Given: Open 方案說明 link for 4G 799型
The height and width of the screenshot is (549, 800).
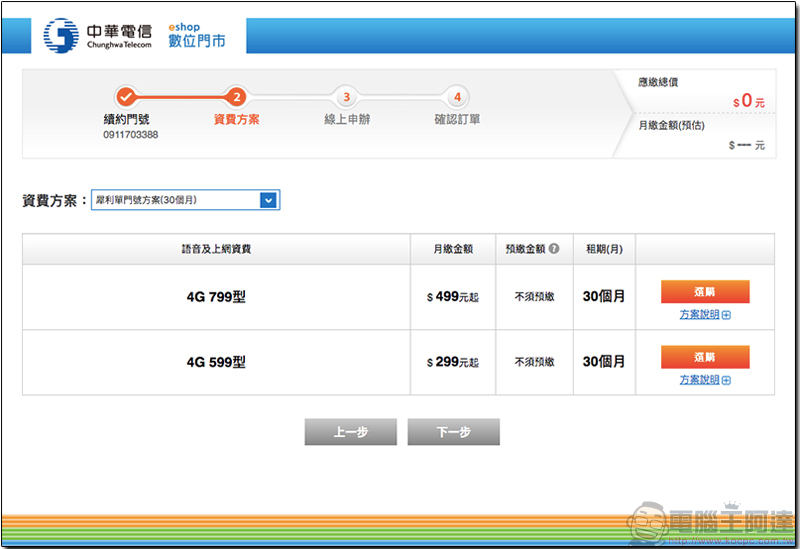Looking at the screenshot, I should click(x=699, y=315).
